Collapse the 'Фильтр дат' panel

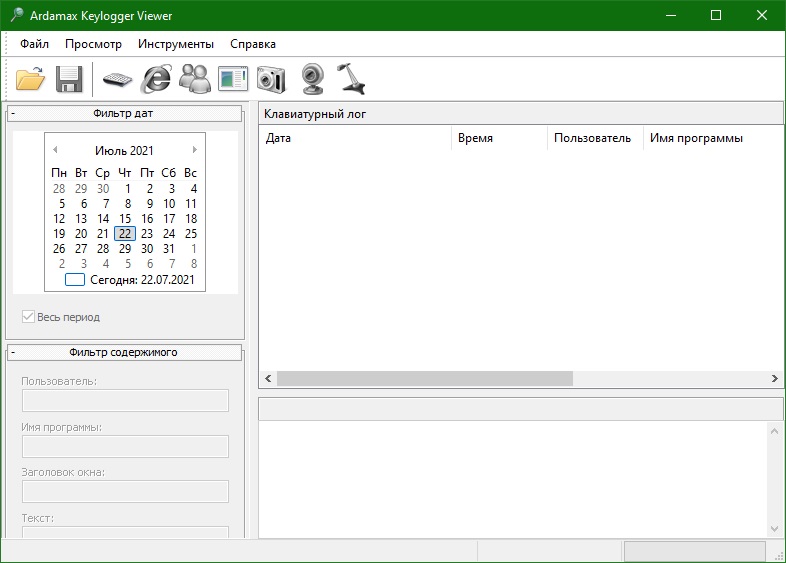click(x=13, y=113)
